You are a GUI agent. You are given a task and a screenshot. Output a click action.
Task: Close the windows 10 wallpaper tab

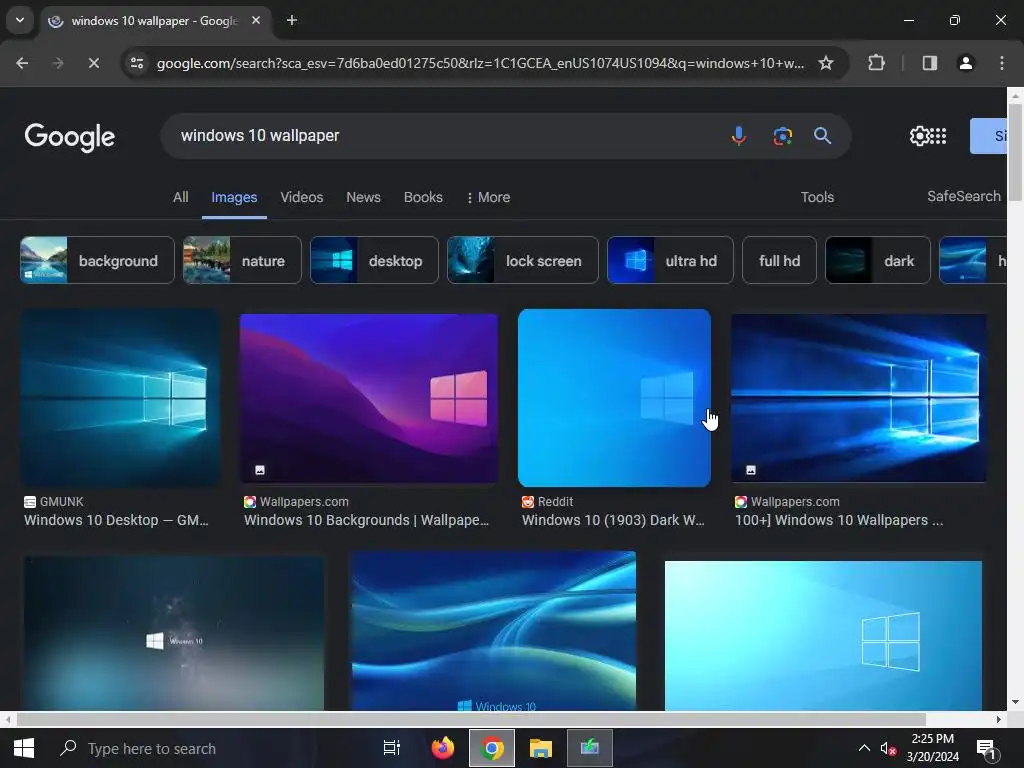pos(256,20)
